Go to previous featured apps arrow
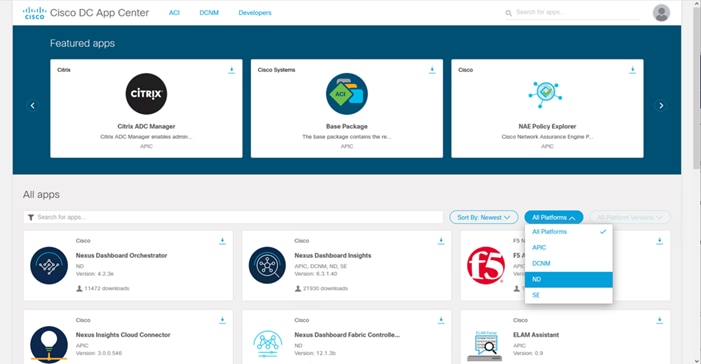Screen dimensions: 701x364 33,106
